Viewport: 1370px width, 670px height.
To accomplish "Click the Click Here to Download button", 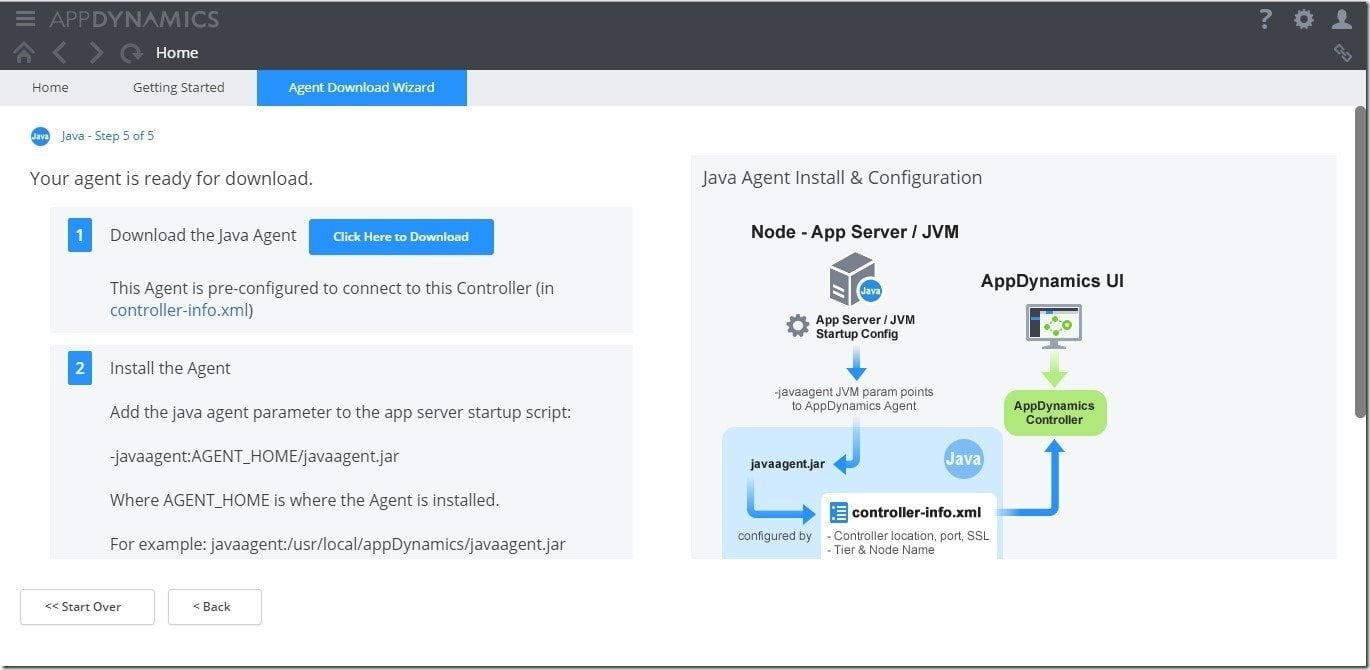I will (x=401, y=237).
